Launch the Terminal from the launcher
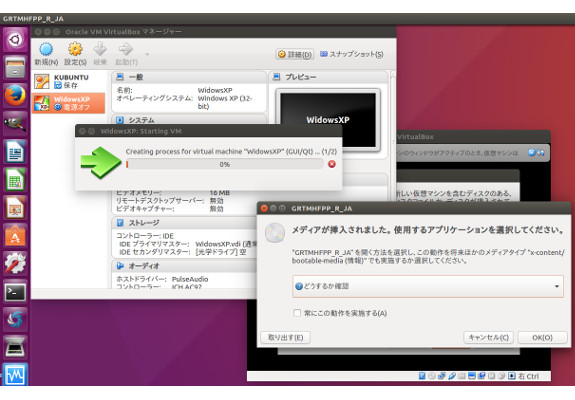575x400 pixels. pos(15,291)
